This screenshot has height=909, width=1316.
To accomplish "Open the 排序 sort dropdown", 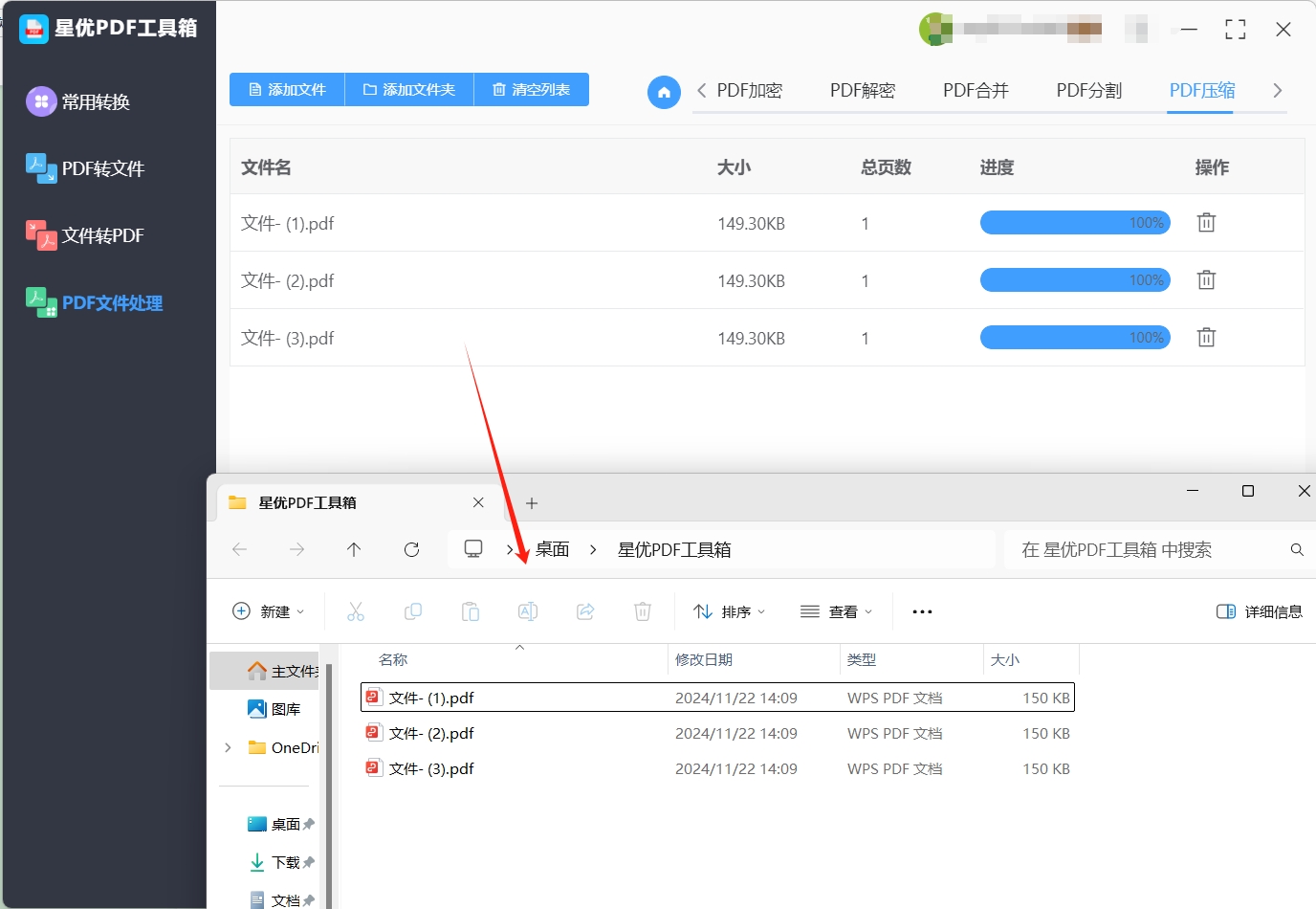I will pos(730,611).
